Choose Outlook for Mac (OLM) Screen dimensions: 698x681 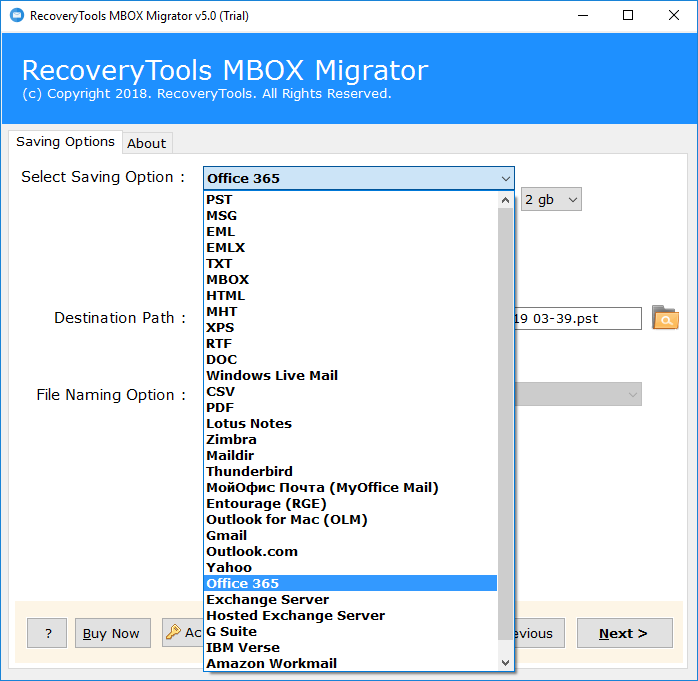(350, 519)
